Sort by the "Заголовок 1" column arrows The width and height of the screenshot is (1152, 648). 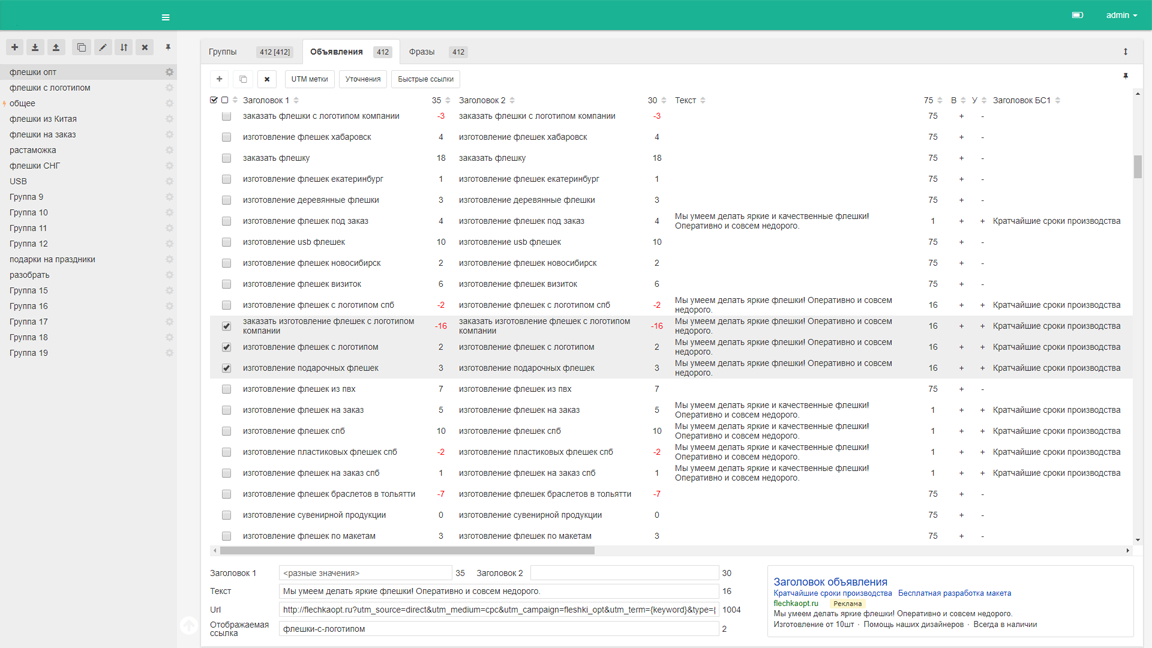pyautogui.click(x=296, y=100)
